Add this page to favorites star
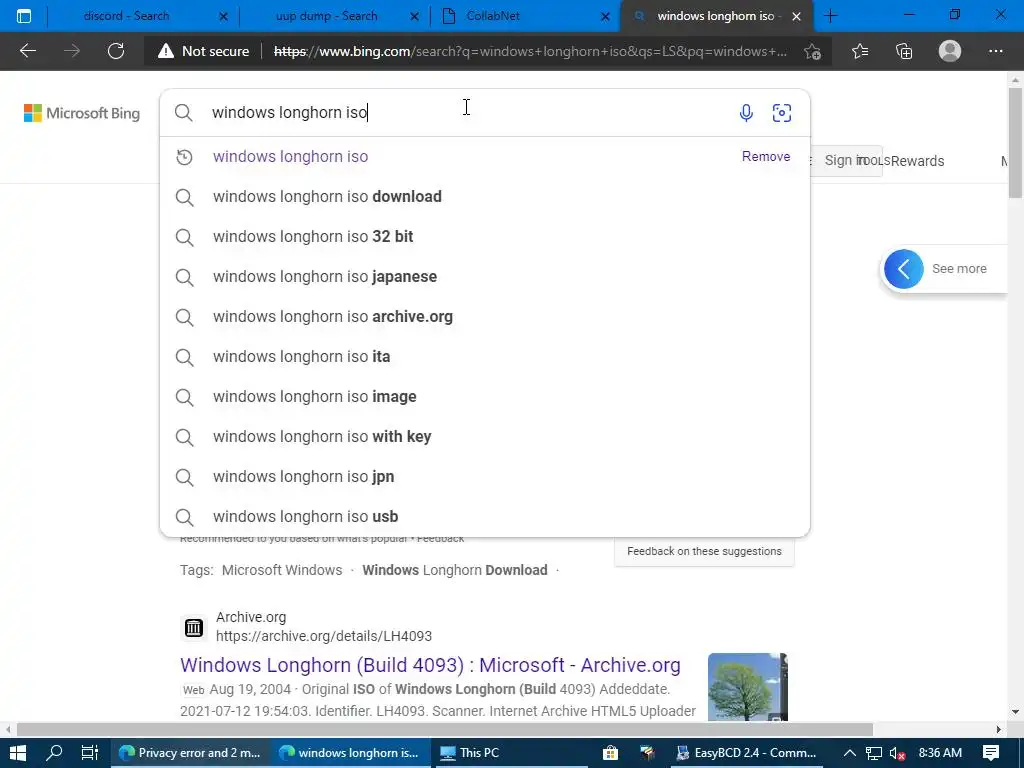 812,51
